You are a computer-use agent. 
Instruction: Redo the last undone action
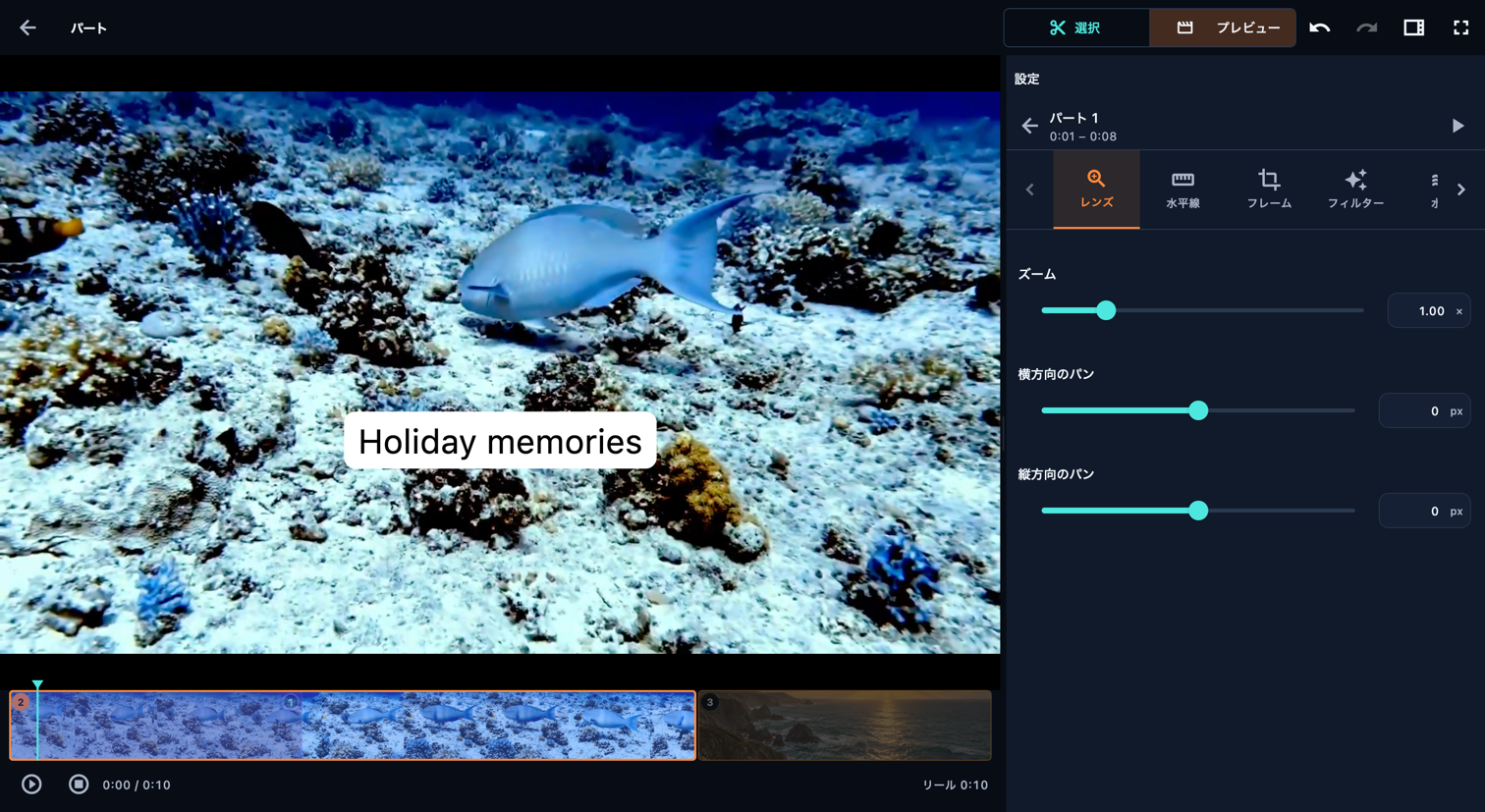[1366, 27]
